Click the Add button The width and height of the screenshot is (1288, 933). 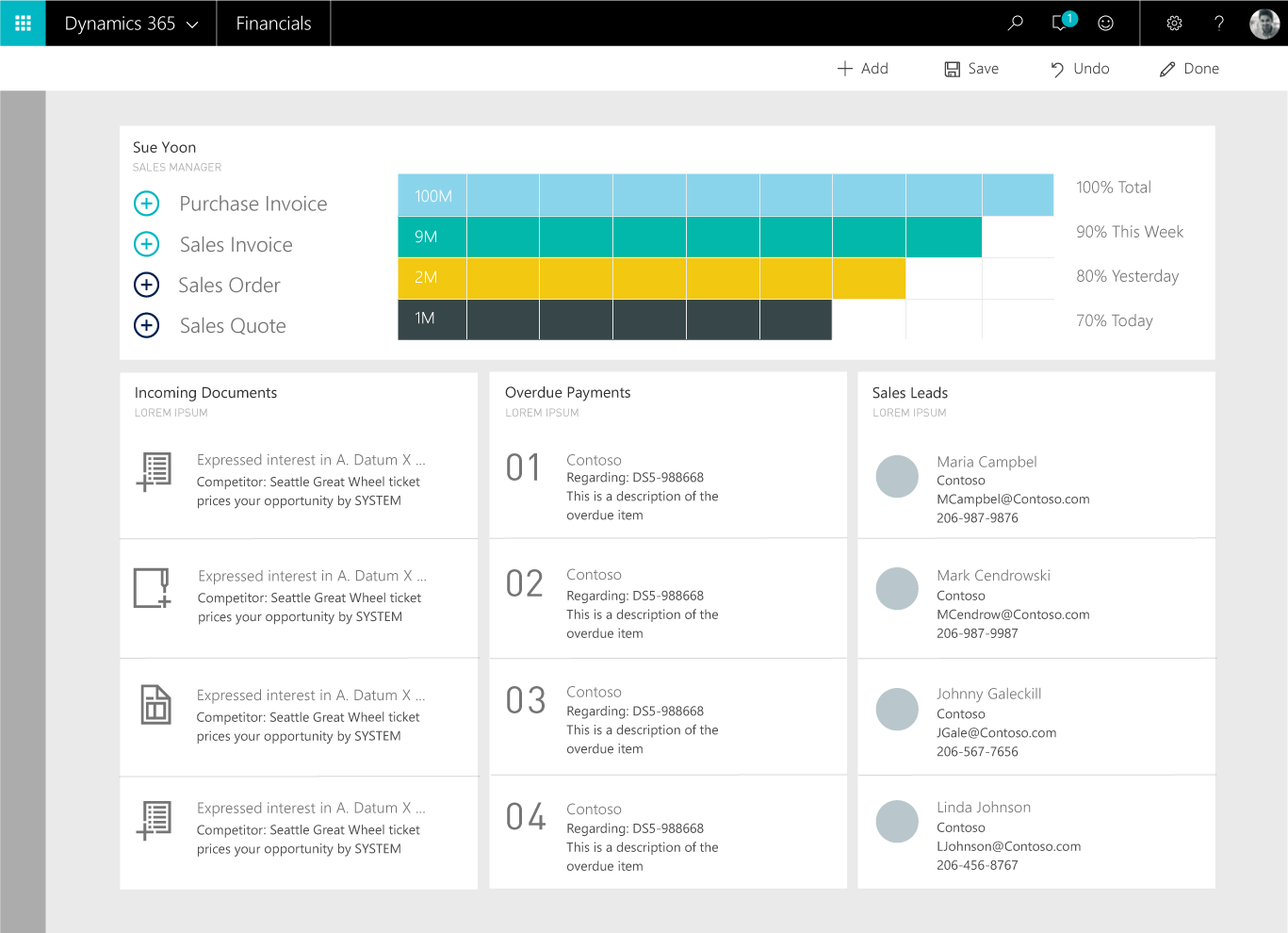[862, 69]
